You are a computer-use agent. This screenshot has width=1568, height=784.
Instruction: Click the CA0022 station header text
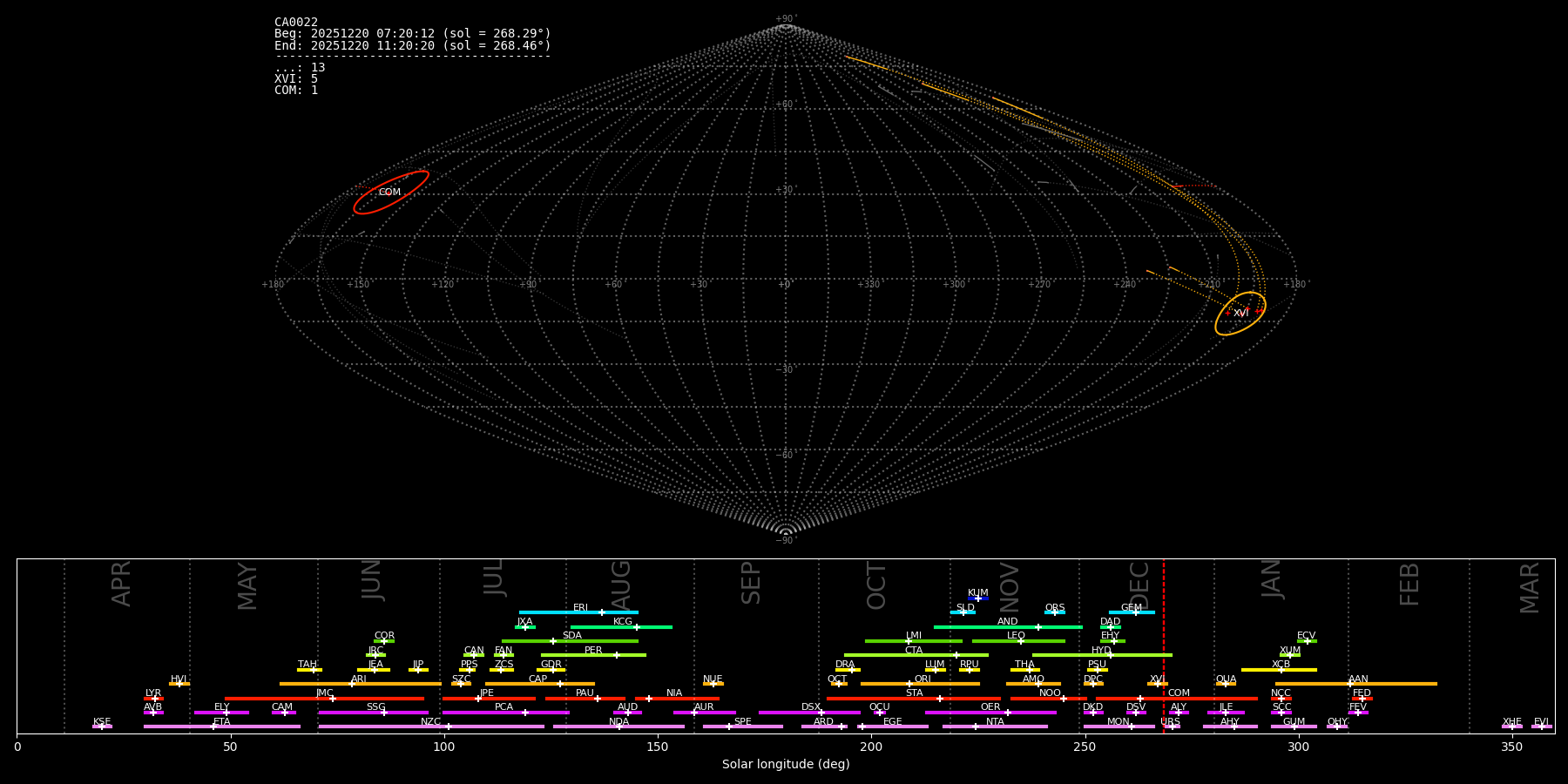(x=296, y=23)
